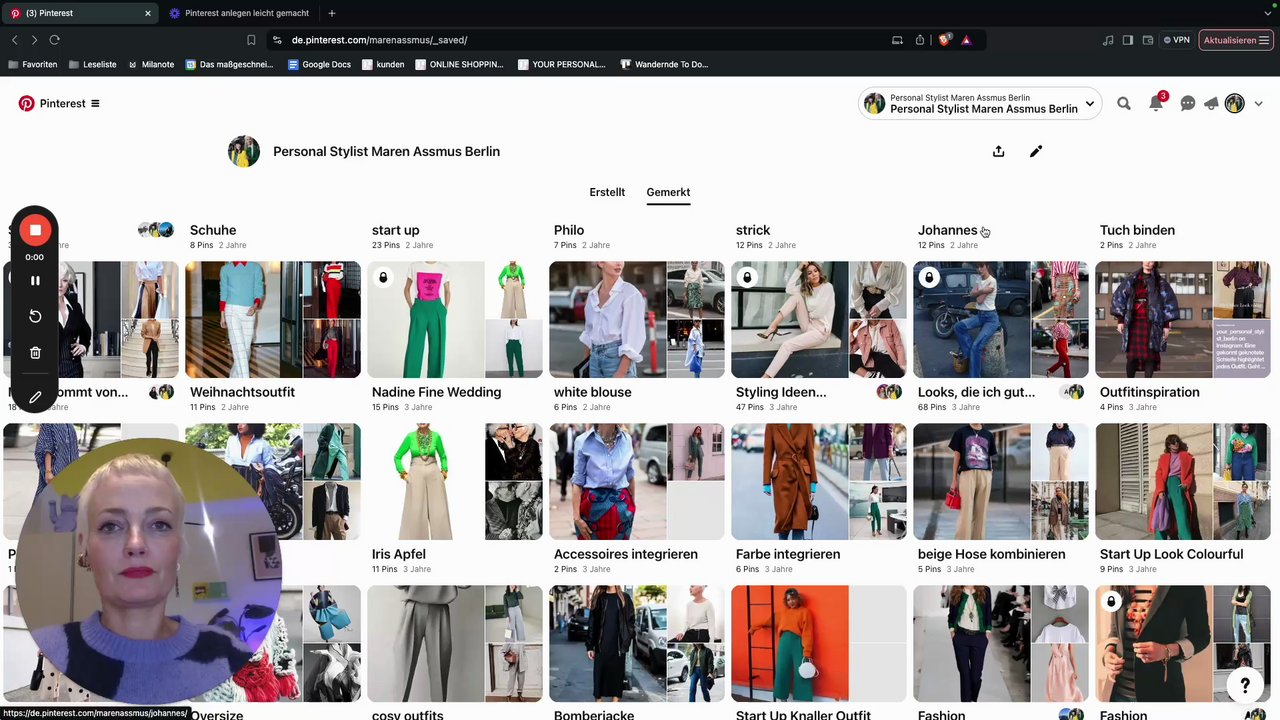Viewport: 1280px width, 720px height.
Task: Click the Aktualisieren update button
Action: click(1236, 40)
